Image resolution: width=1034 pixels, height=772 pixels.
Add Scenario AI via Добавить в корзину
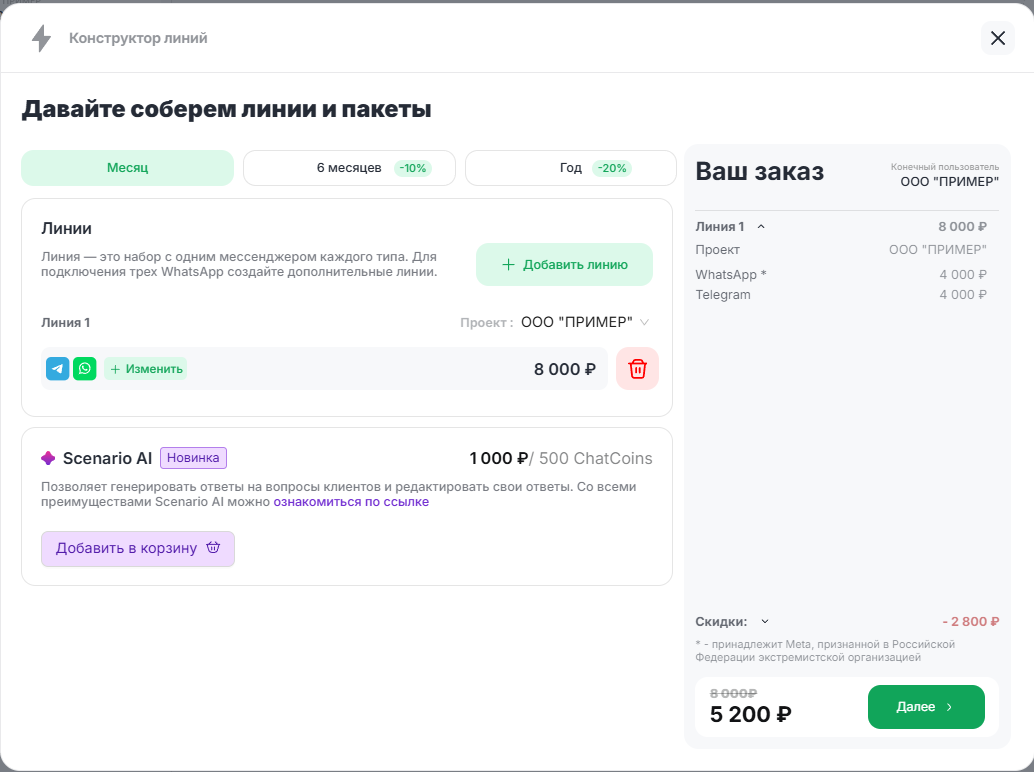point(138,549)
